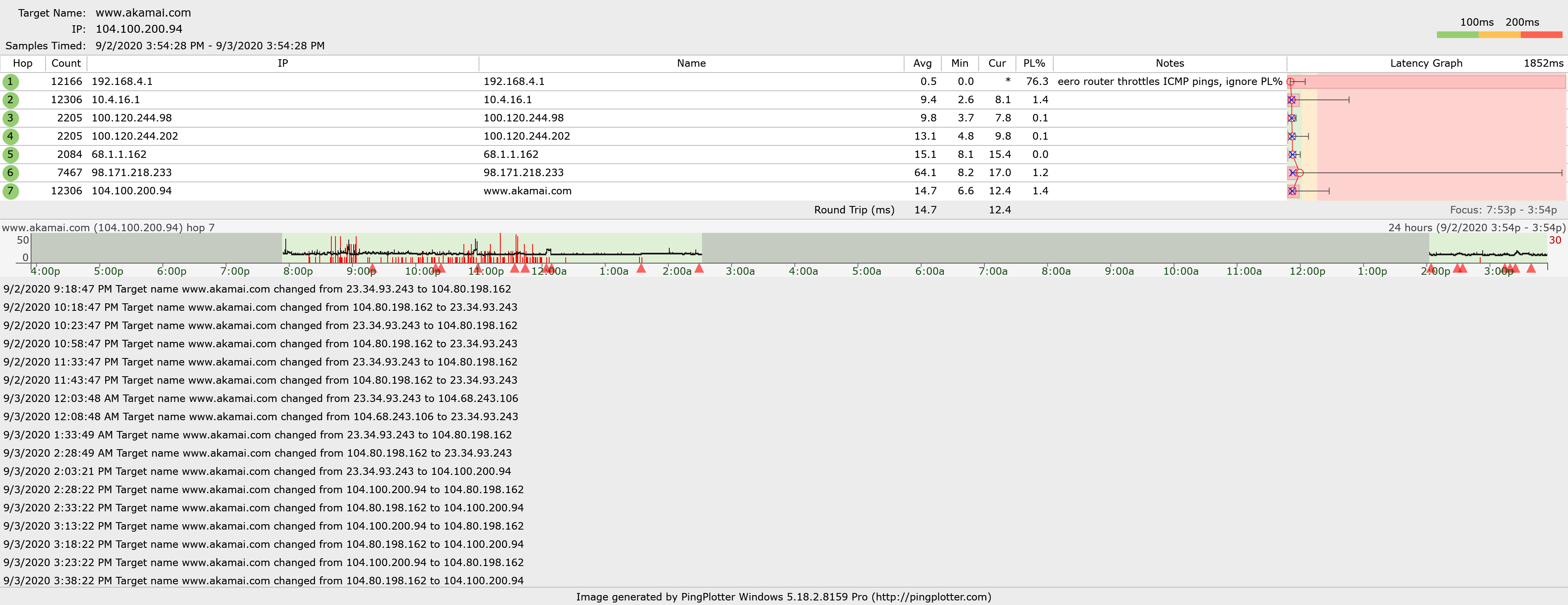Click the eero router throttles ICMP note
Viewport: 1568px width, 605px height.
pyautogui.click(x=1170, y=82)
